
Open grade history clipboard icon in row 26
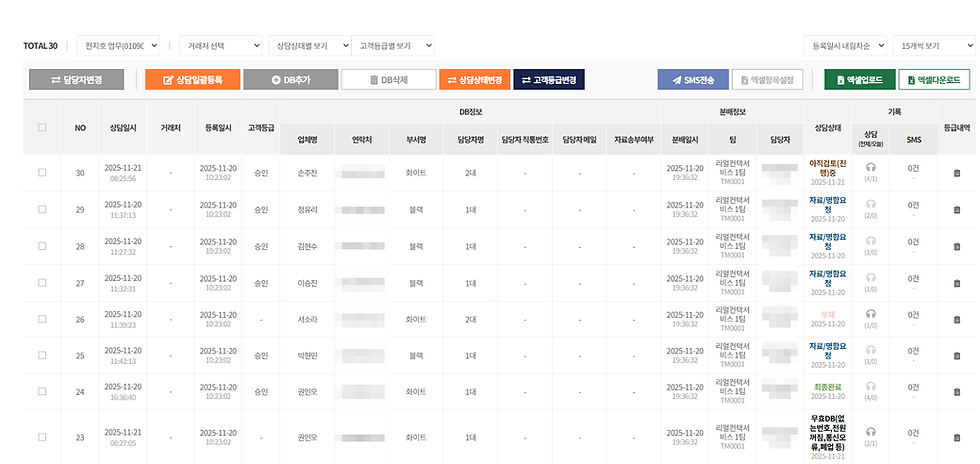957,320
